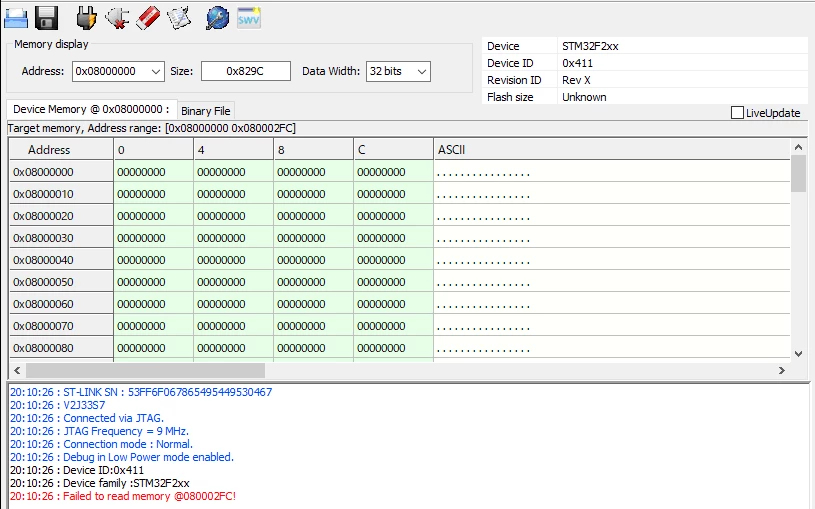Enable the LiveUpdate checkbox
815x509 pixels.
click(x=737, y=113)
